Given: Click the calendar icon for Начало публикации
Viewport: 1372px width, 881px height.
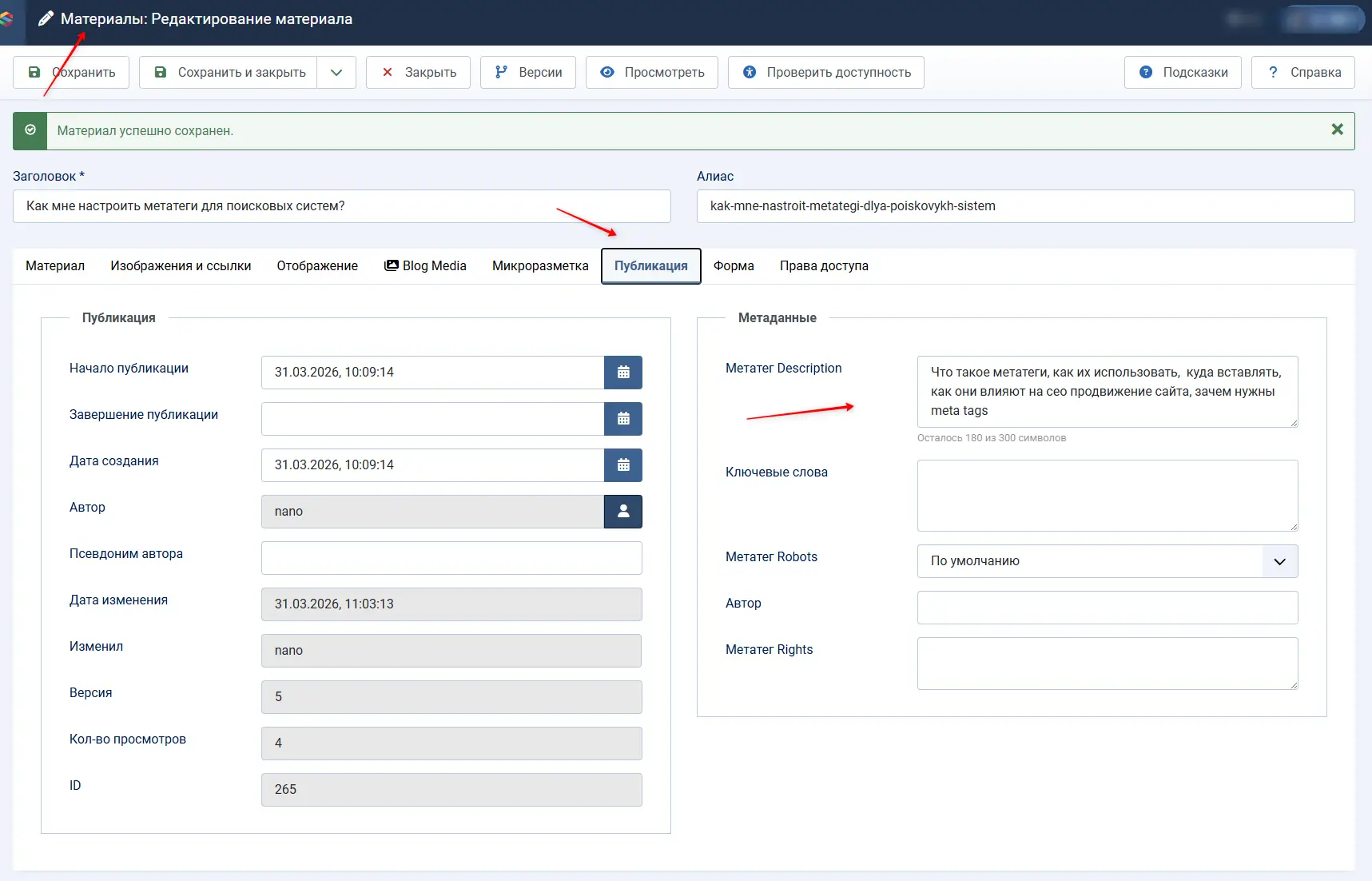Looking at the screenshot, I should click(x=623, y=373).
